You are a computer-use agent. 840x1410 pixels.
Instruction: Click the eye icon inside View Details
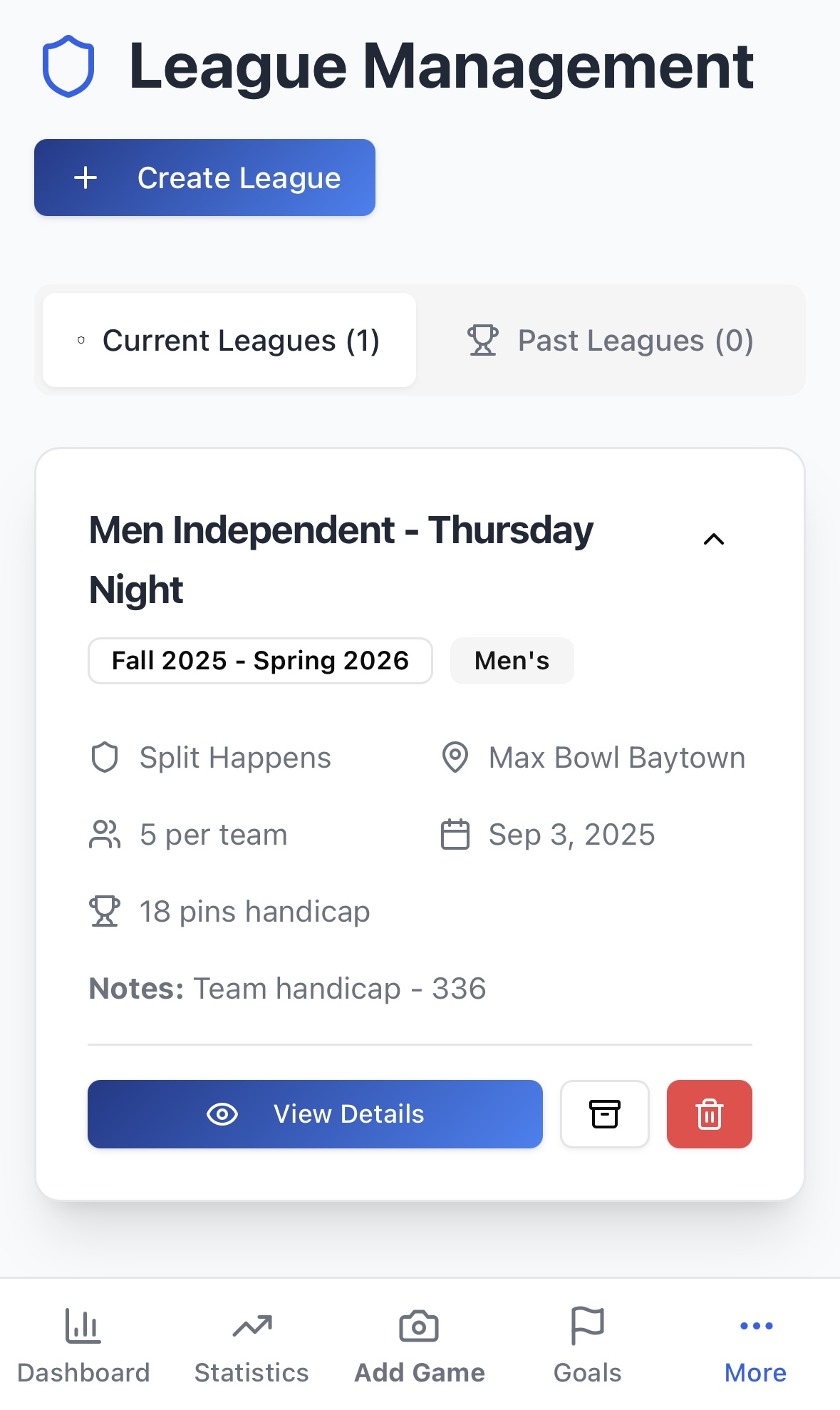(x=222, y=1113)
